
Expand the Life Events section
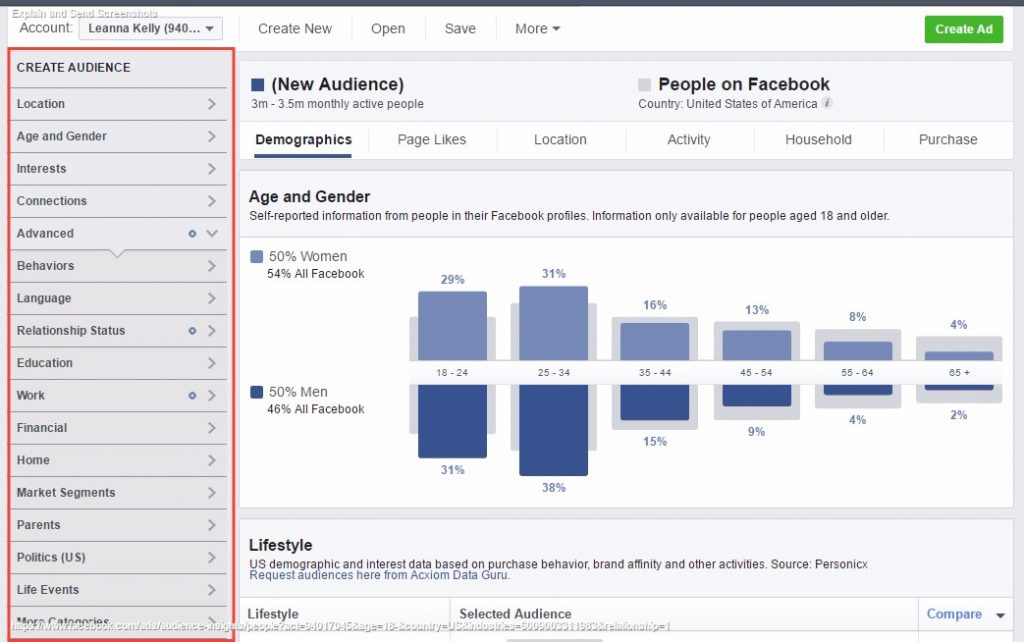(x=118, y=590)
